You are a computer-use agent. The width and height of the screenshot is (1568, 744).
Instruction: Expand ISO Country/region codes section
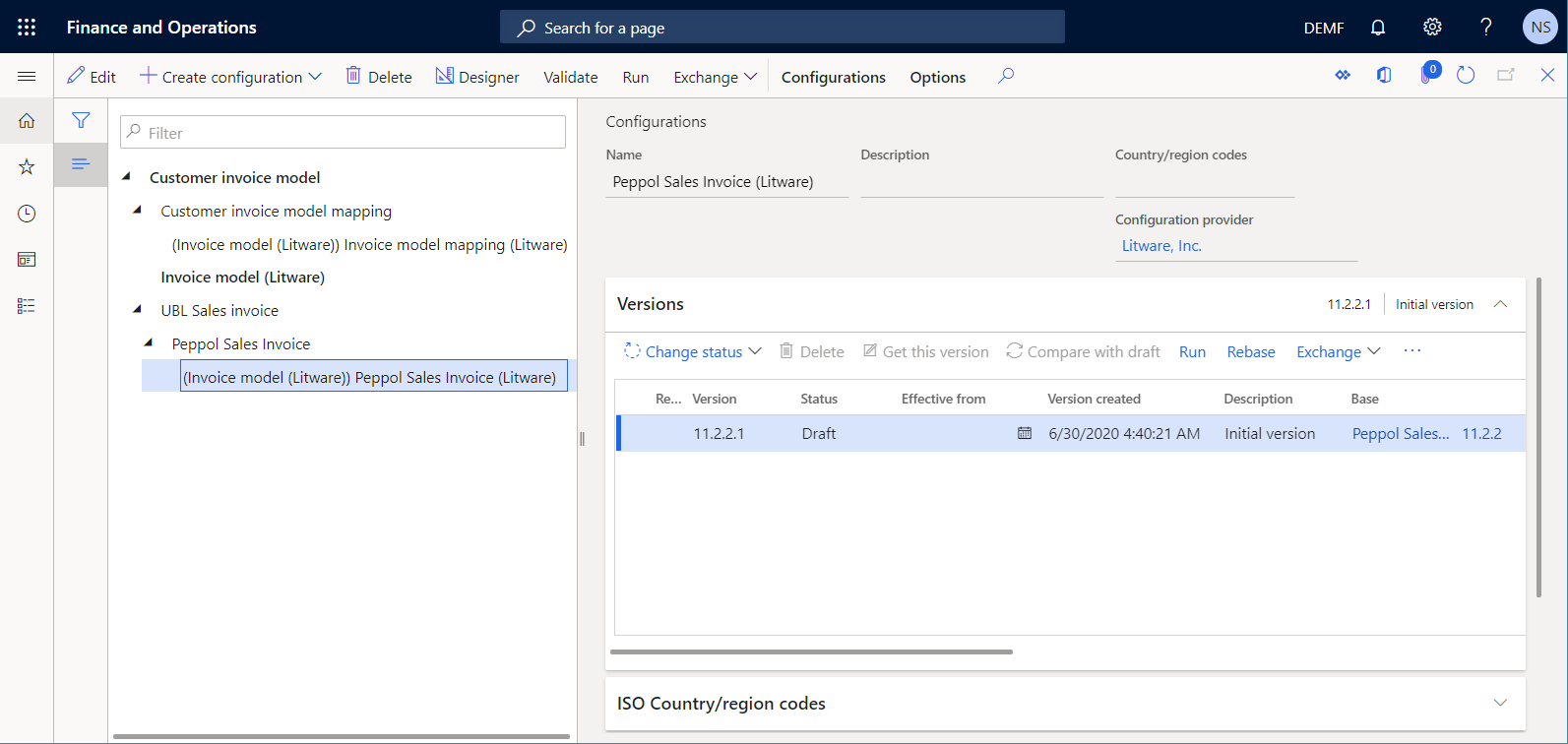click(1500, 703)
